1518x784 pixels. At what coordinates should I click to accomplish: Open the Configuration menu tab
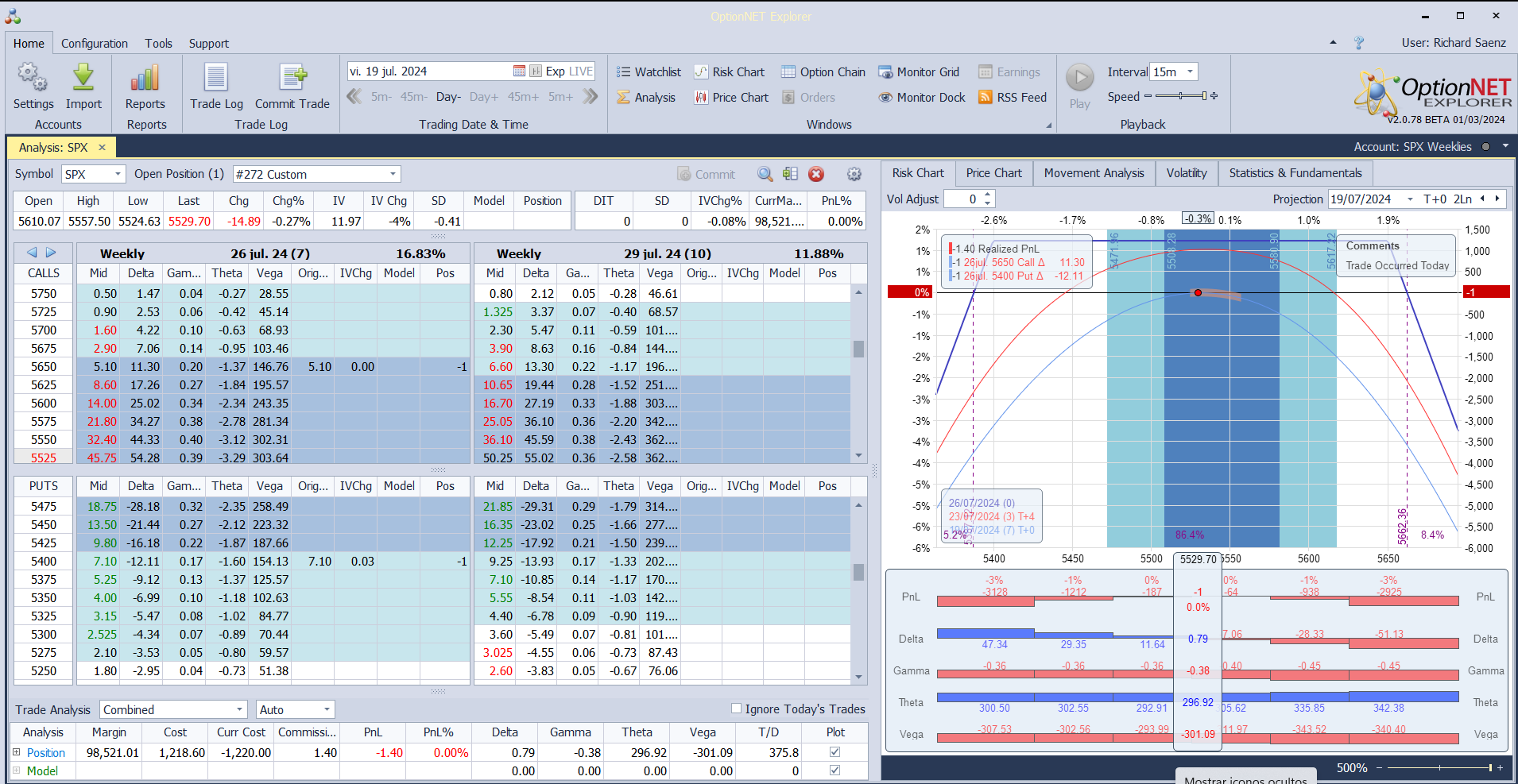pos(95,44)
